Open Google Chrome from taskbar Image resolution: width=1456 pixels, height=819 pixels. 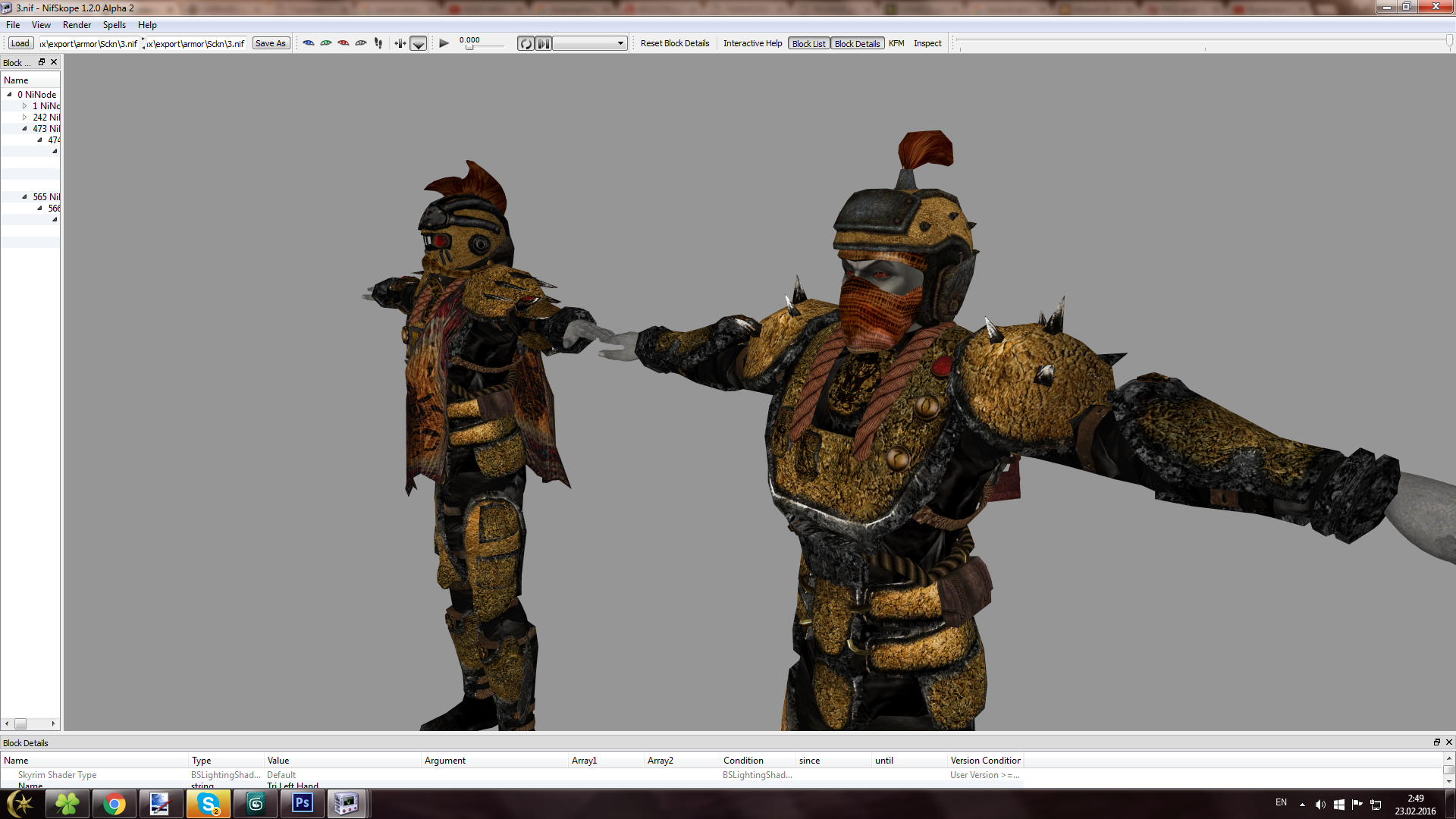pos(114,804)
